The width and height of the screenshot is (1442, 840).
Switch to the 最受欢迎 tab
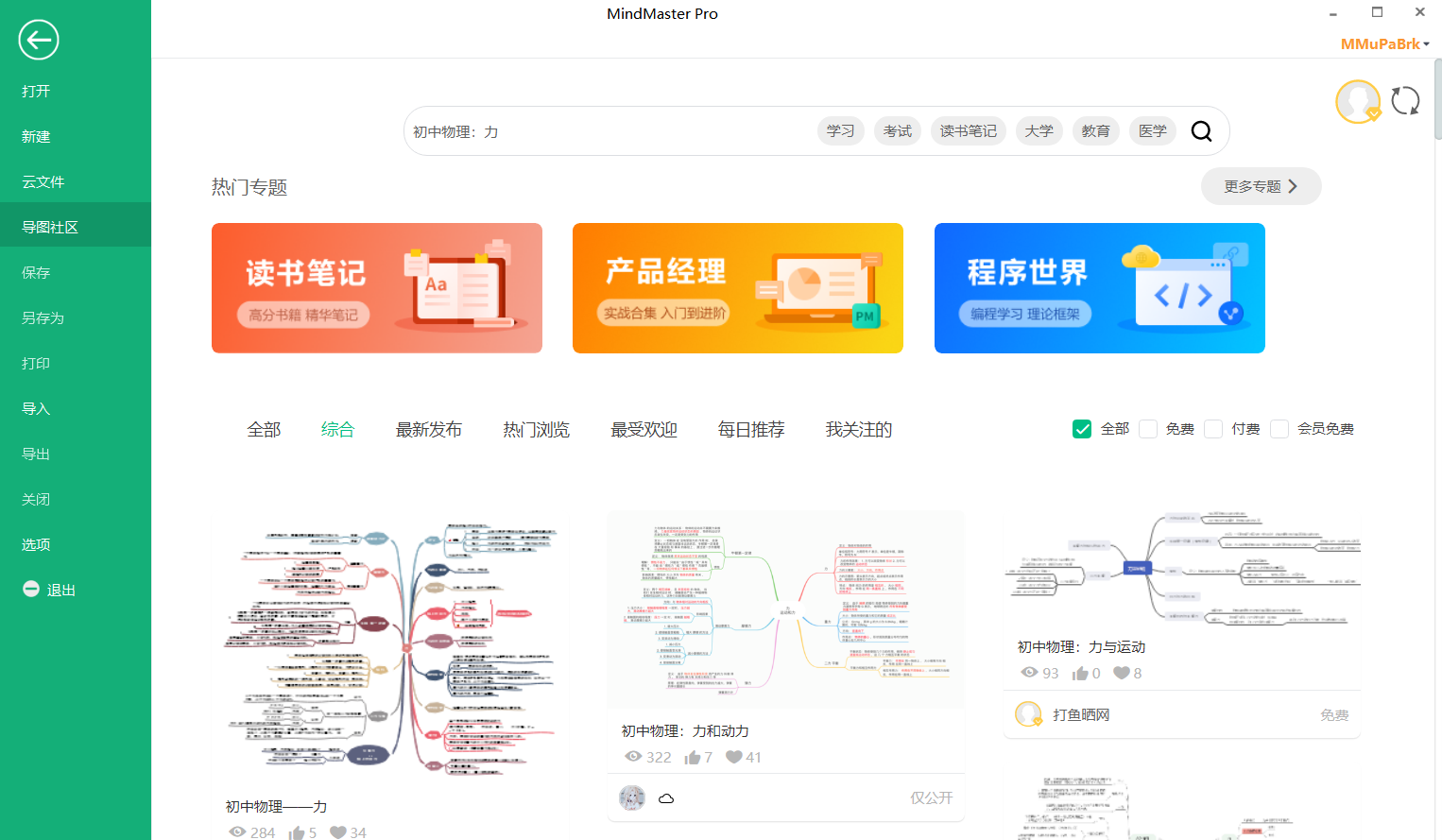644,430
